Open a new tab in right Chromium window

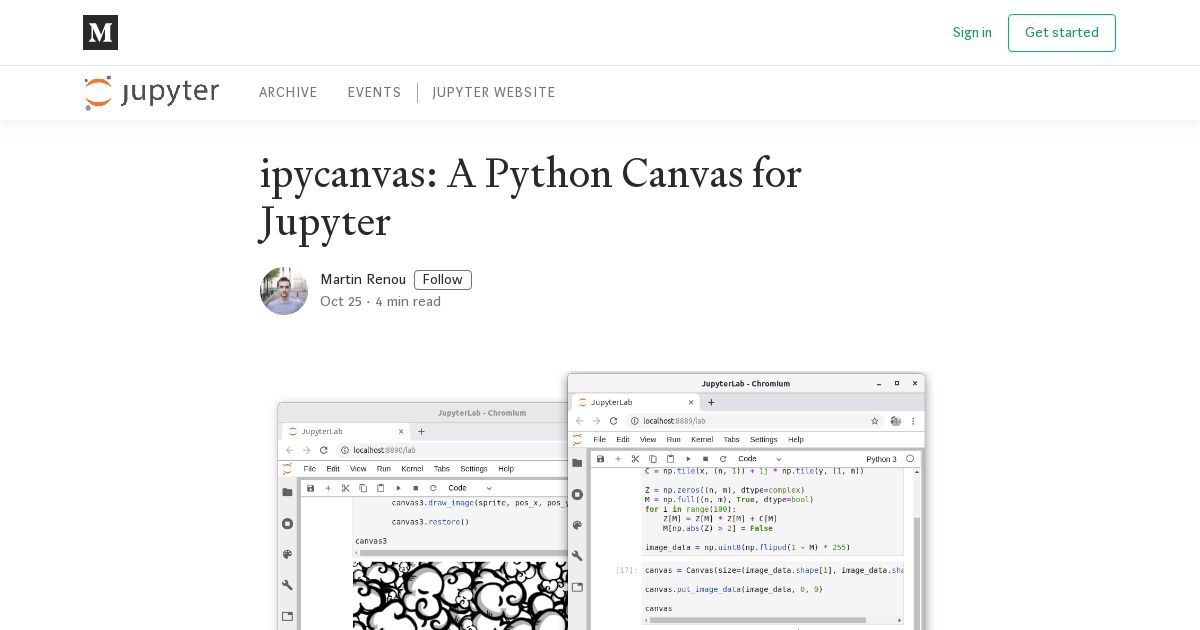point(711,402)
